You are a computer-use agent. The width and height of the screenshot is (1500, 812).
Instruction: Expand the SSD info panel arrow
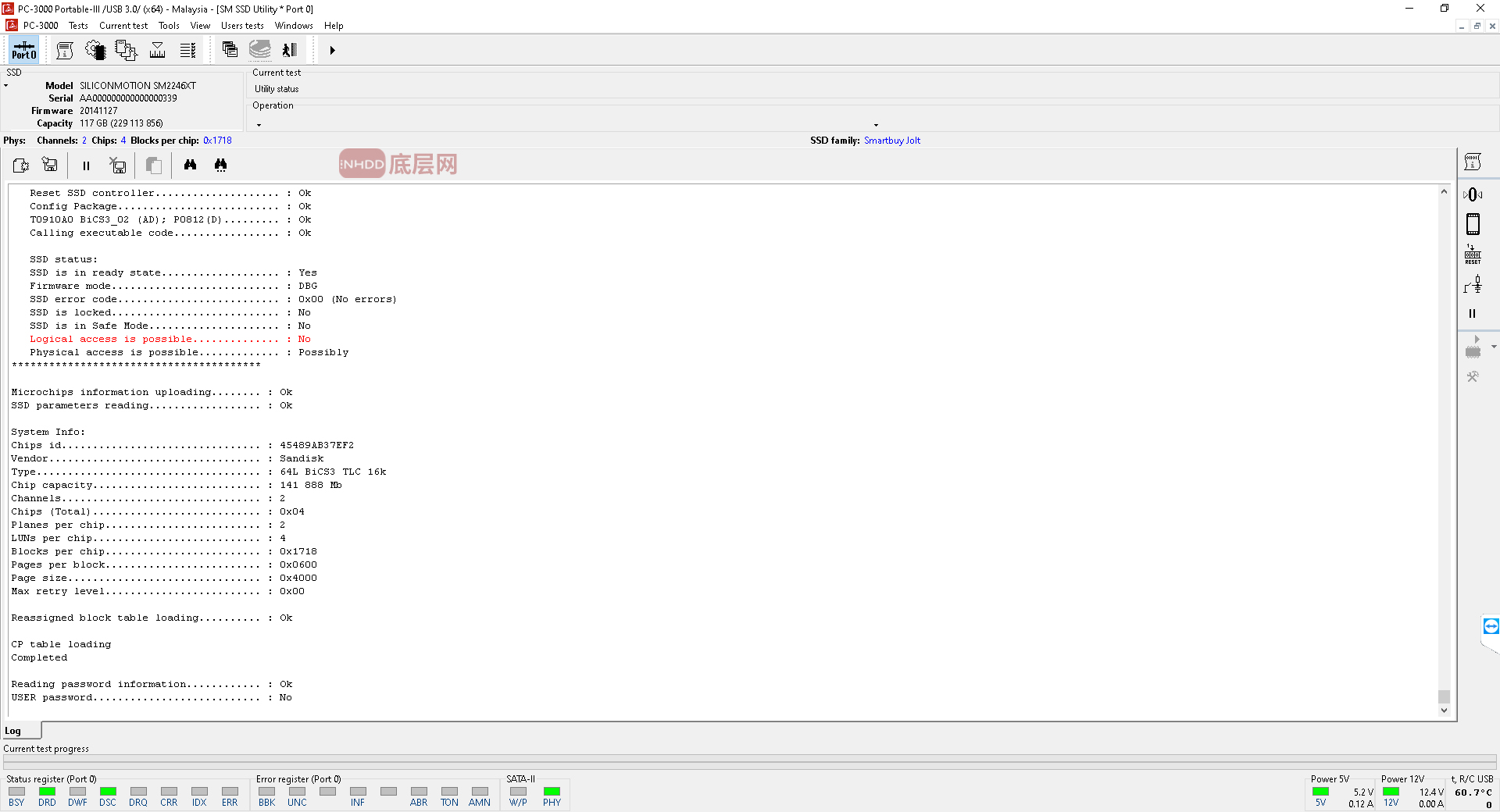6,86
